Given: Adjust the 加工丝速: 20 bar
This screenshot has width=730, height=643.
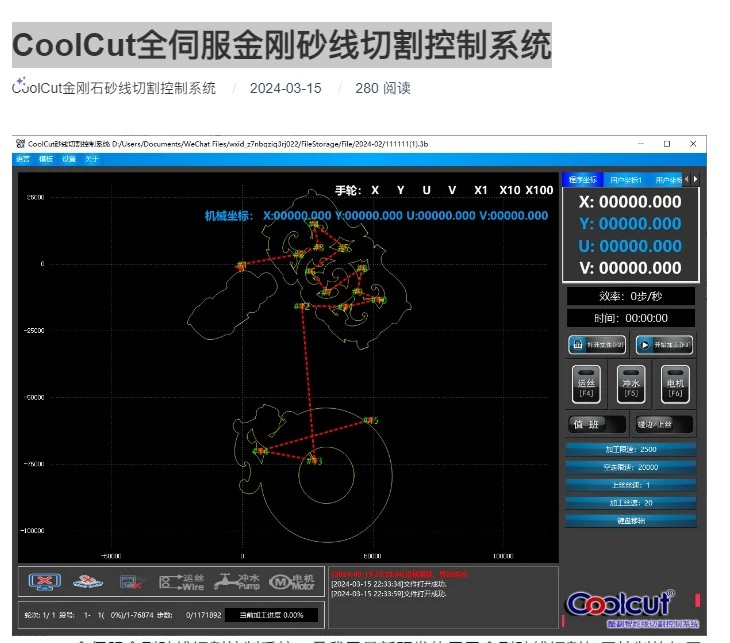Looking at the screenshot, I should 631,503.
